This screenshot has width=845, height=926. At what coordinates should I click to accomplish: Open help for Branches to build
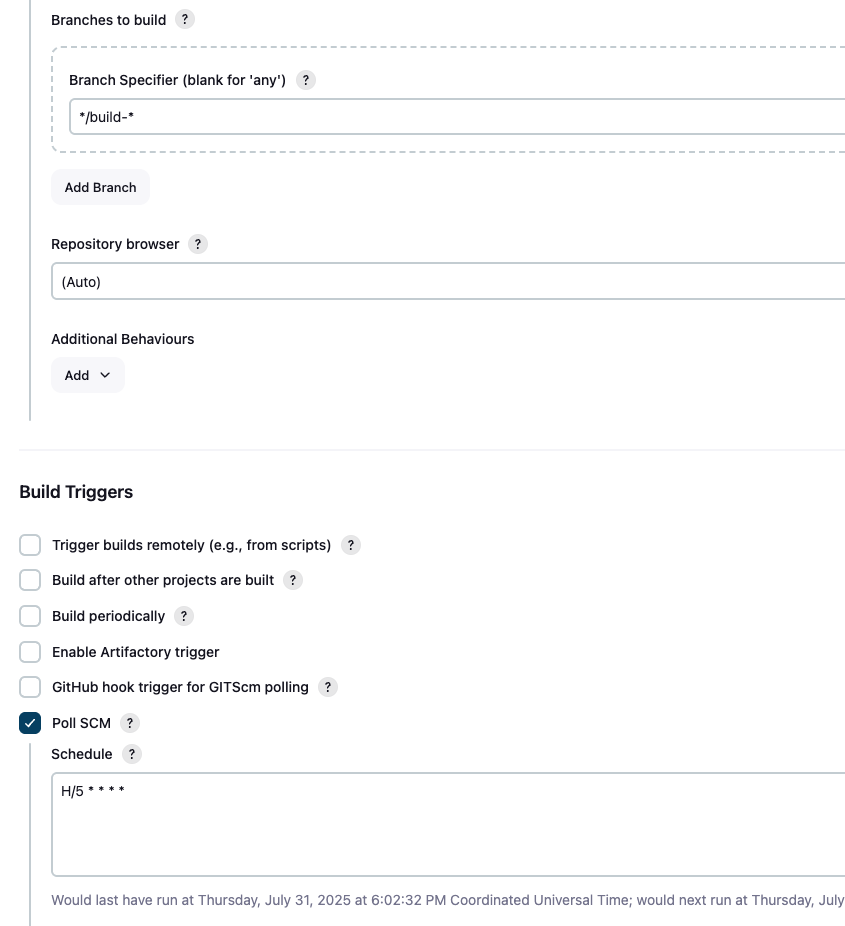185,19
